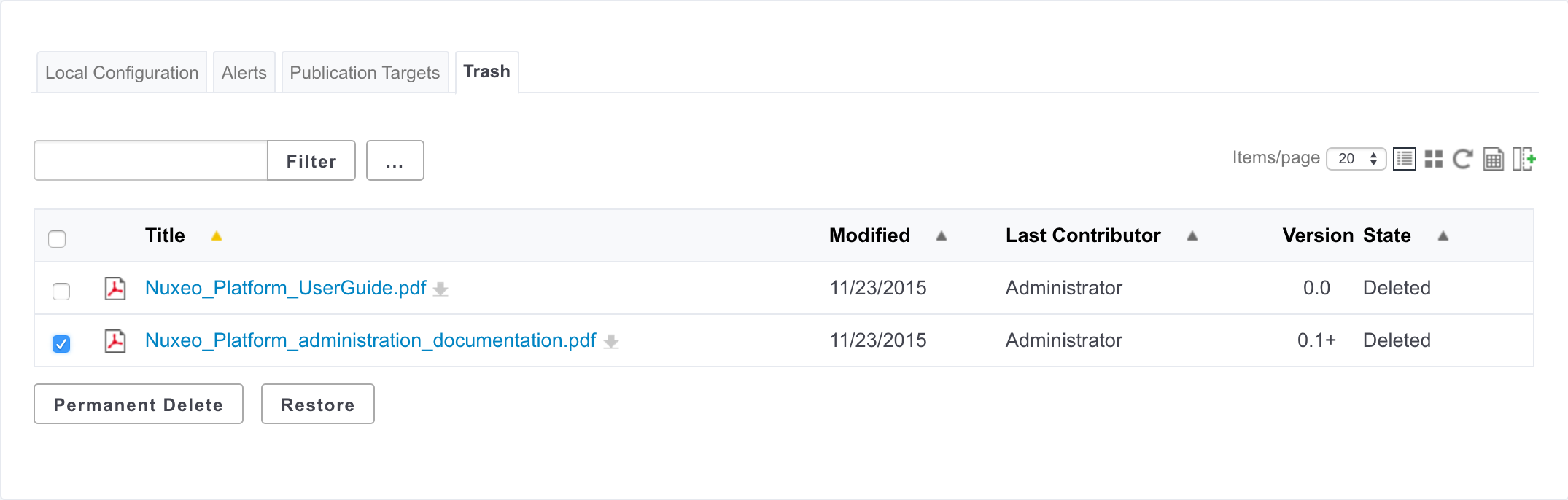
Task: Click into the filter text field
Action: click(x=151, y=160)
